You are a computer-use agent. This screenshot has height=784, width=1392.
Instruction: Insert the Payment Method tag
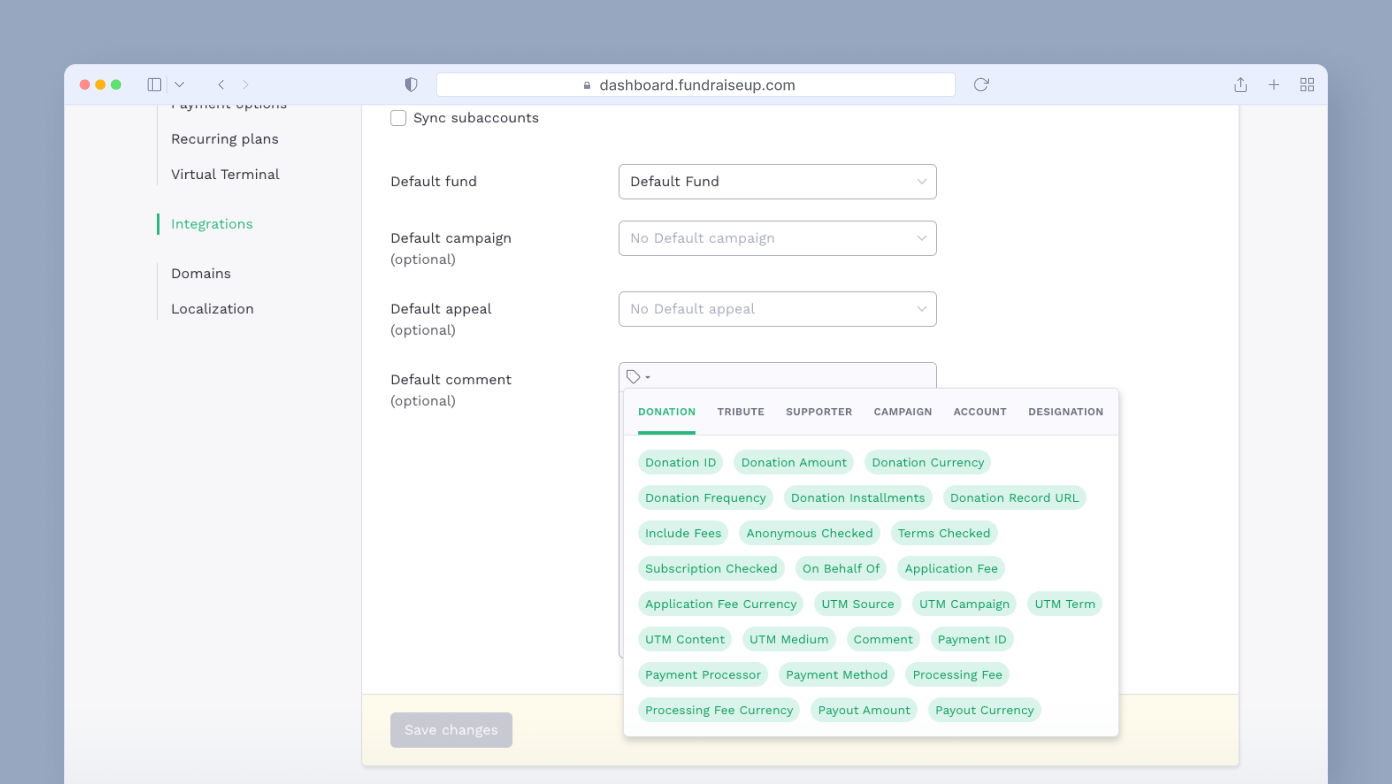click(837, 675)
